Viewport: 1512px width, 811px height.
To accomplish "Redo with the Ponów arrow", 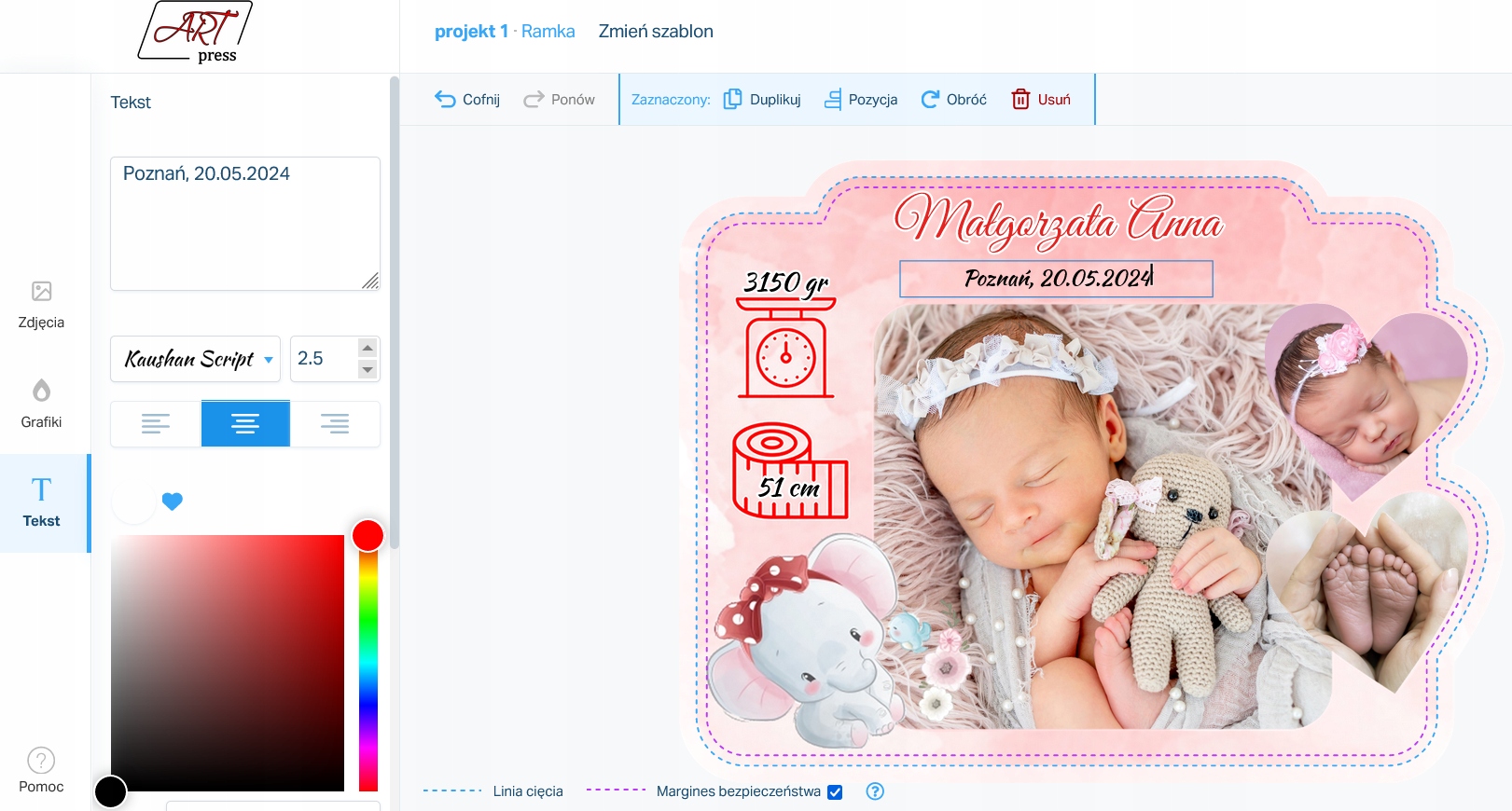I will 559,100.
